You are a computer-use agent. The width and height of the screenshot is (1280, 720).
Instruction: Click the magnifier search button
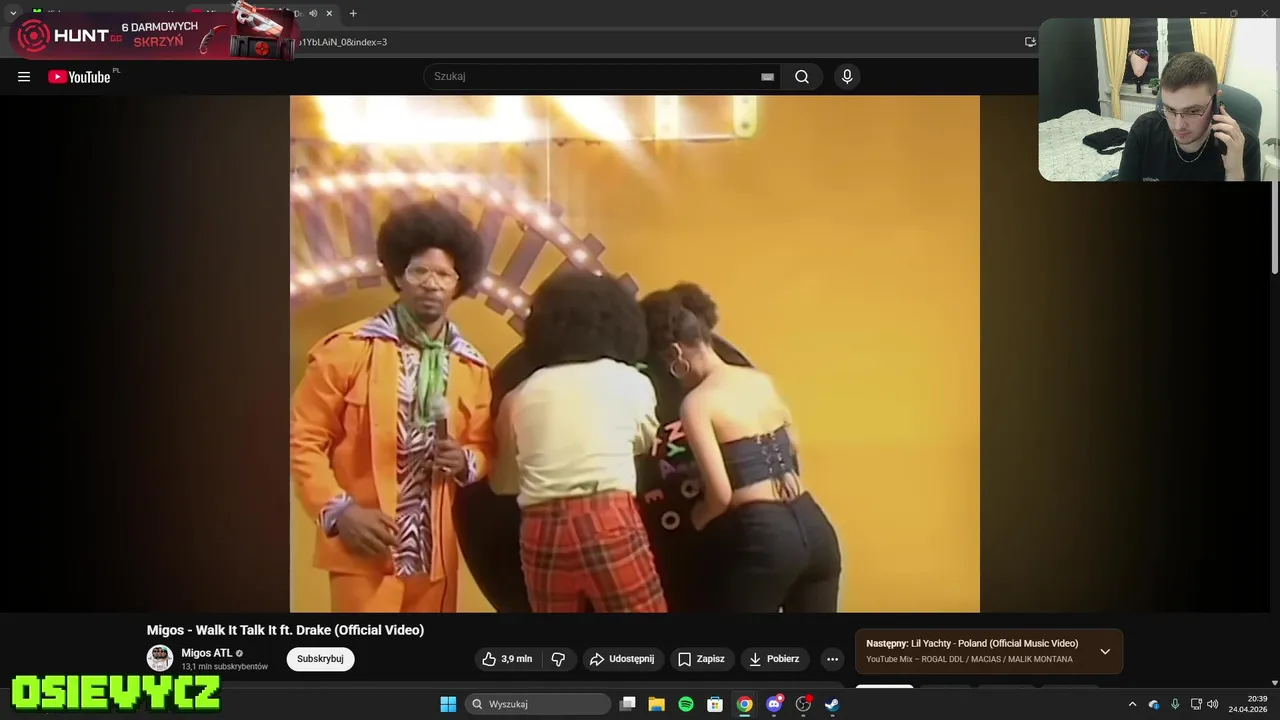coord(802,77)
